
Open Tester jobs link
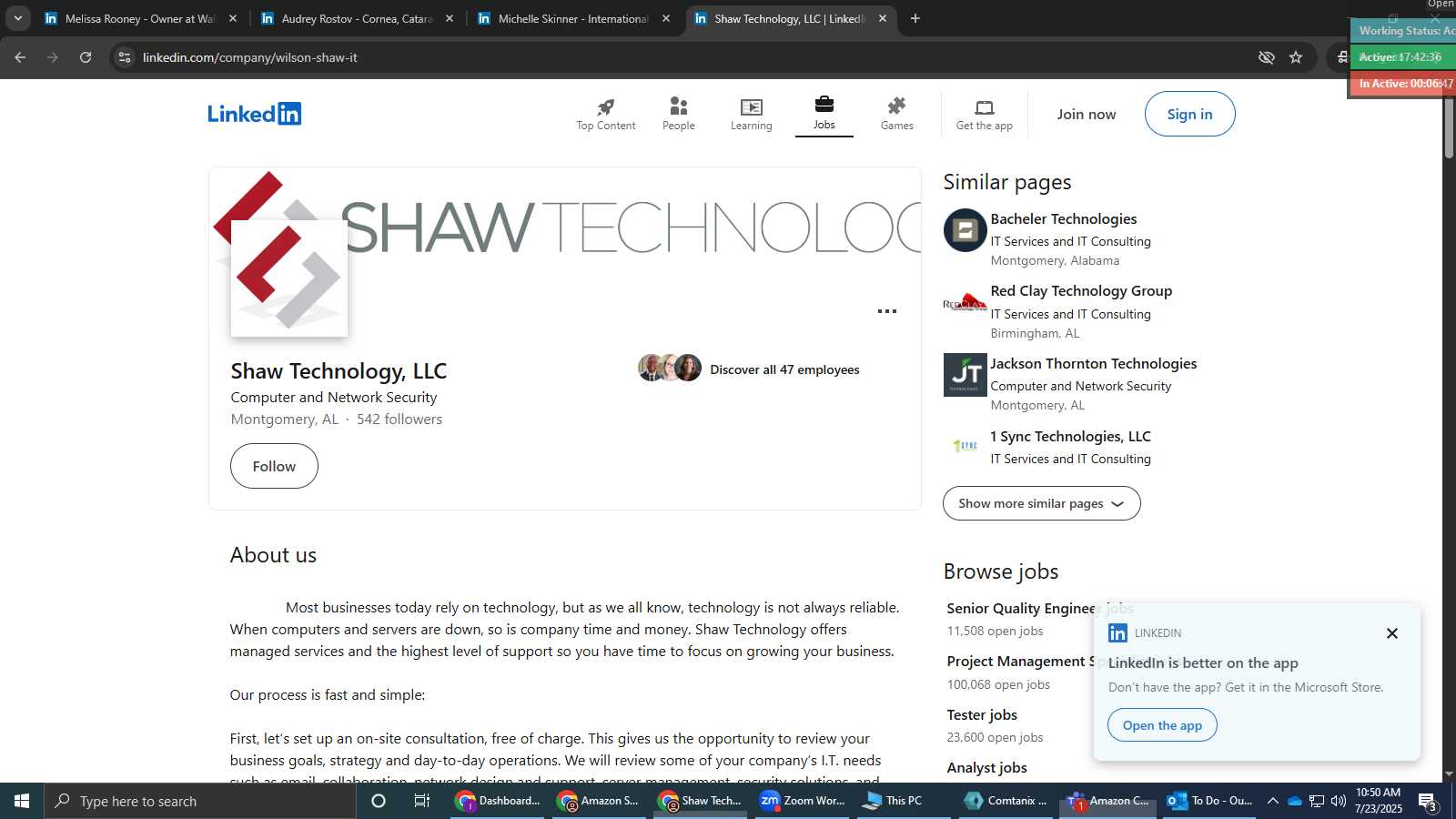coord(982,715)
